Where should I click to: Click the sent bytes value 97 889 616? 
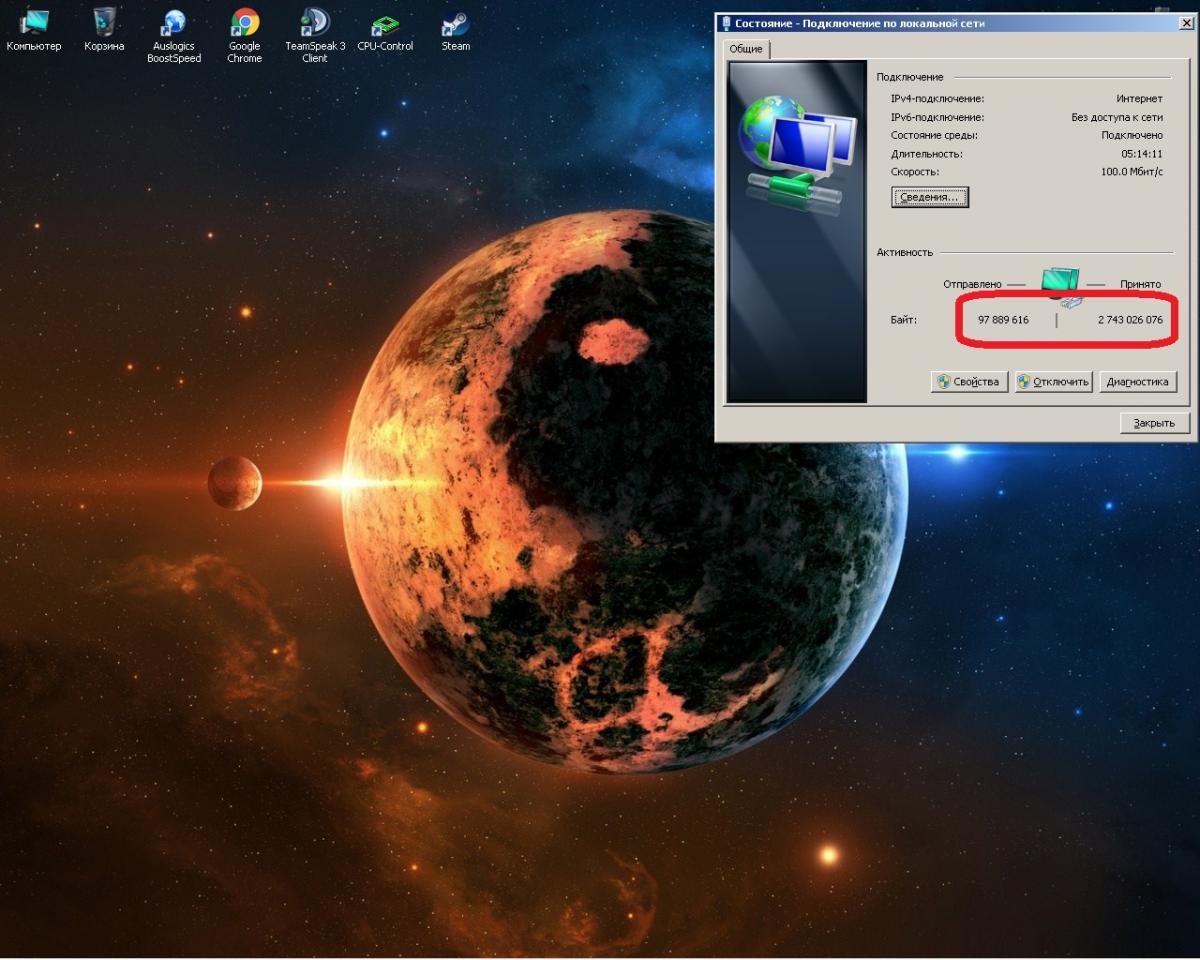[1003, 320]
